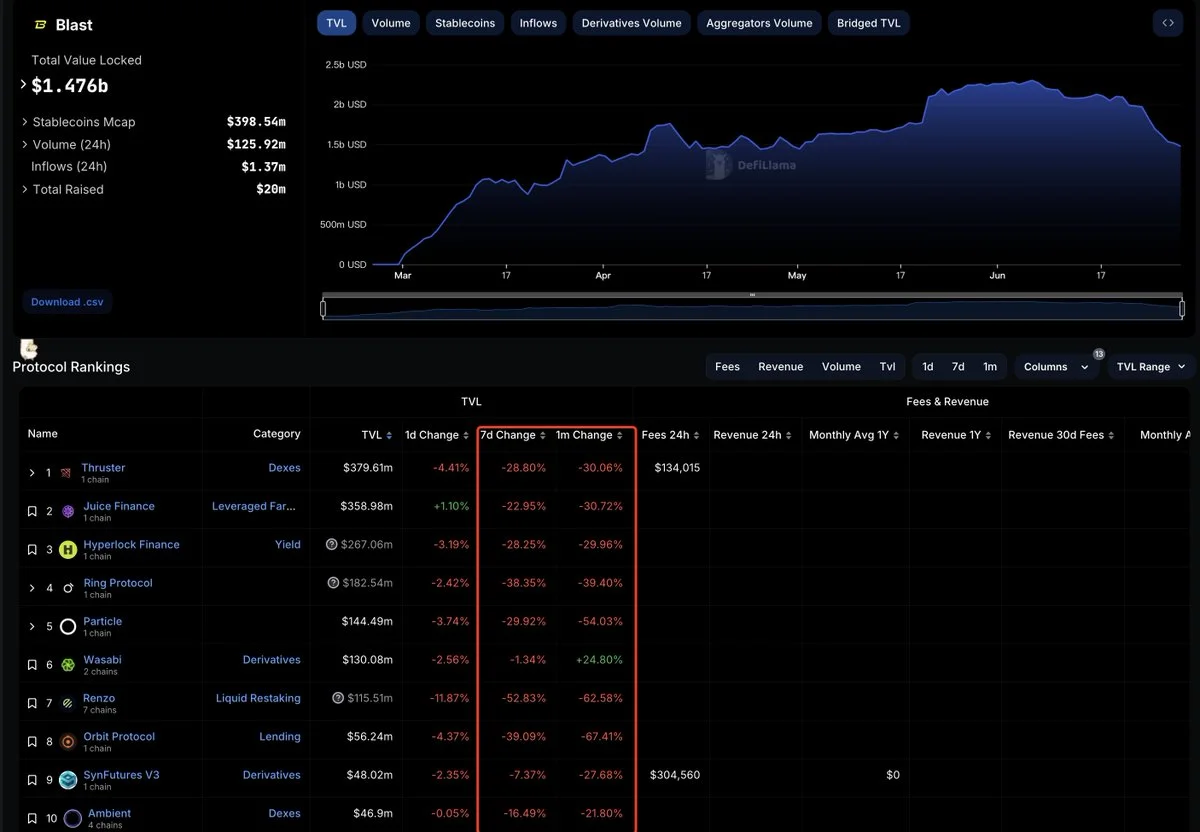The width and height of the screenshot is (1200, 832).
Task: Grab the right handle of chart range slider
Action: click(x=1182, y=309)
